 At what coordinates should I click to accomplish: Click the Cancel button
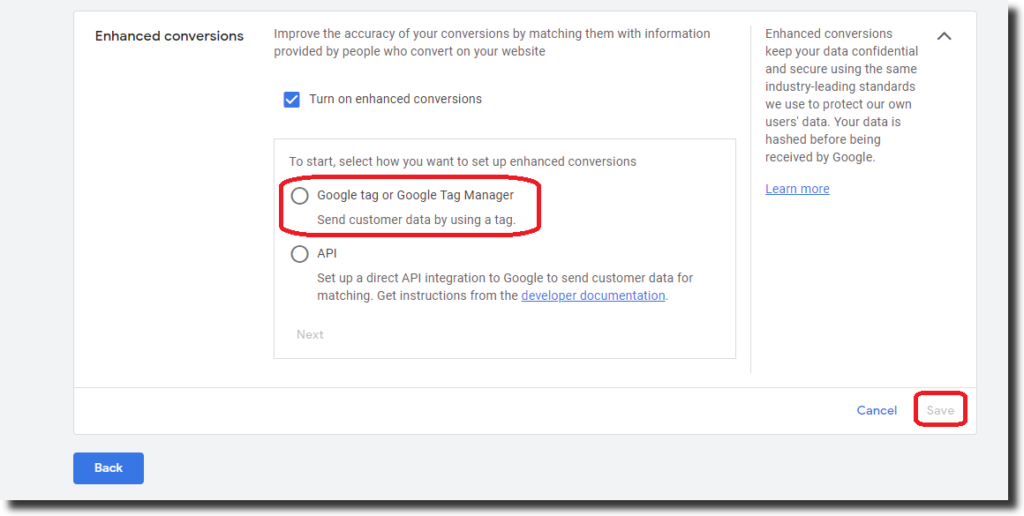(876, 410)
